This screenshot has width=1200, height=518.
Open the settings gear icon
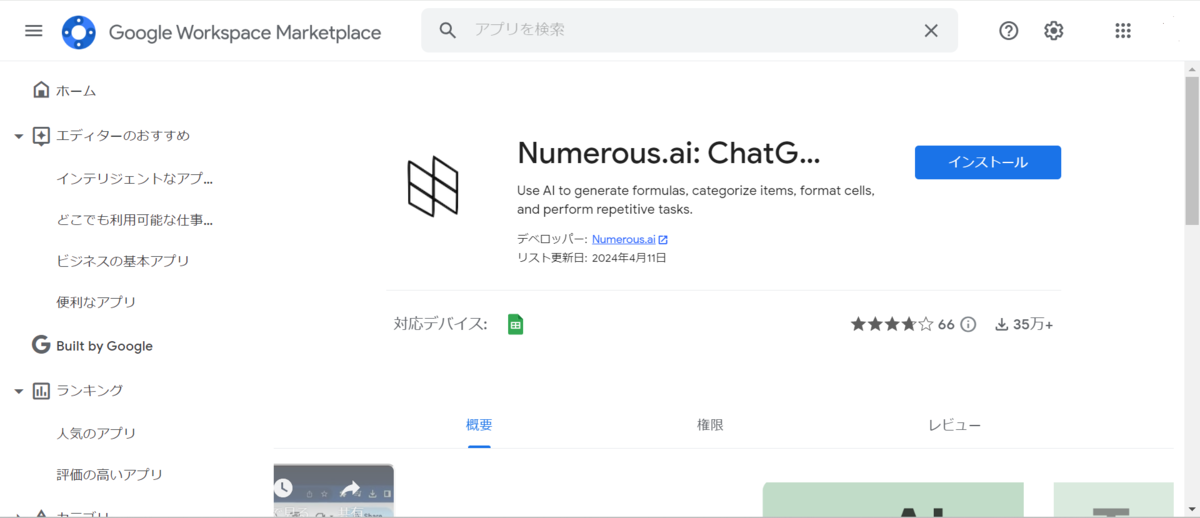click(x=1054, y=31)
